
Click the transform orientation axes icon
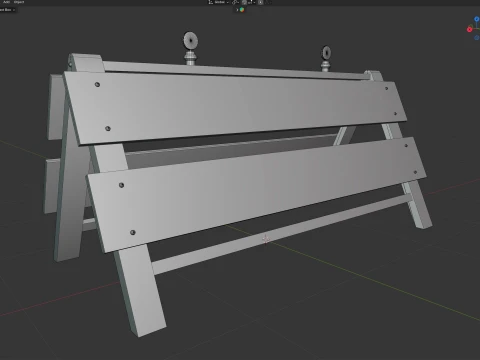pos(211,2)
